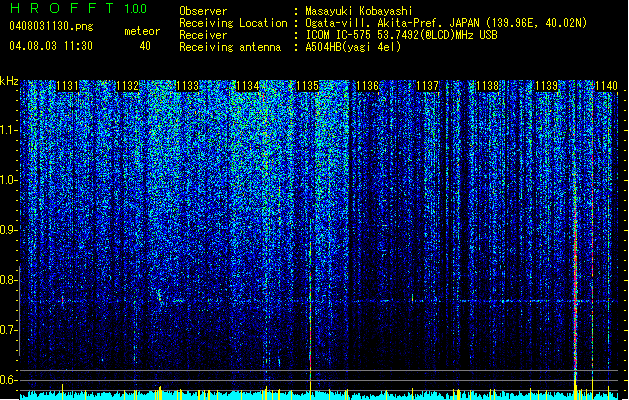Click the observer name Masayuki Kobayashi
The image size is (629, 400).
[359, 11]
